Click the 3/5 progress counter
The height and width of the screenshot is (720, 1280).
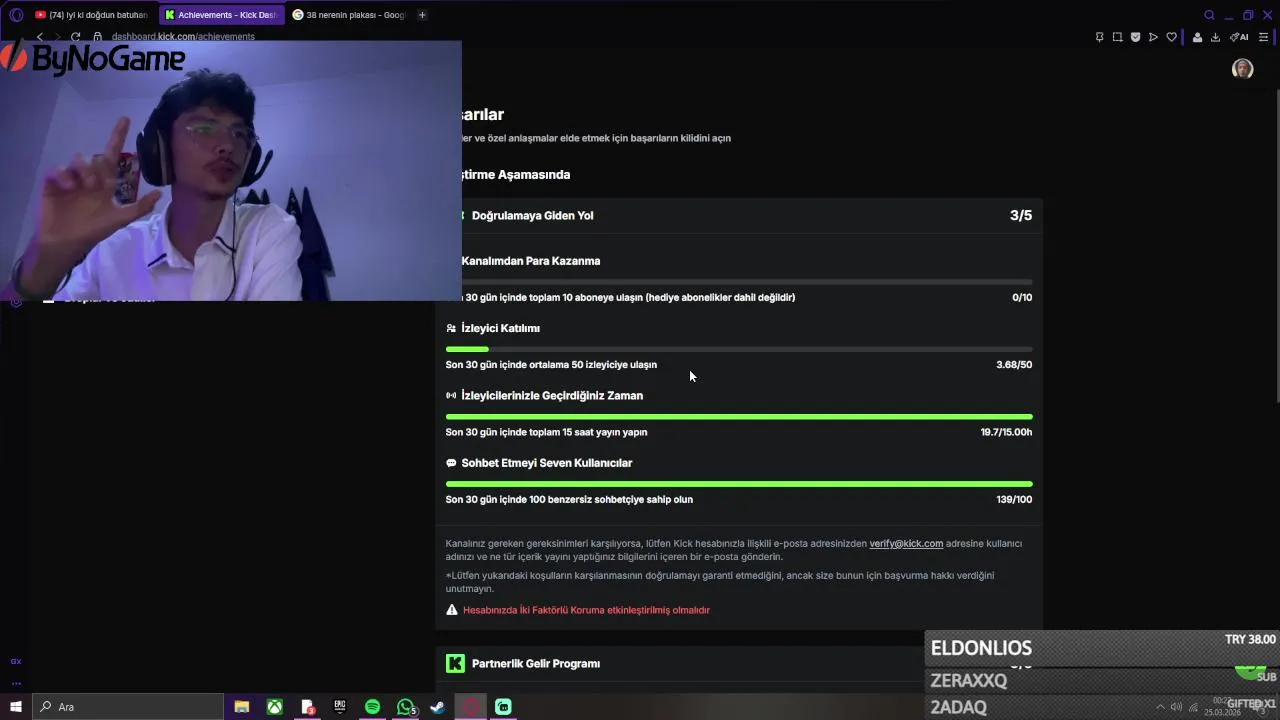[1021, 216]
